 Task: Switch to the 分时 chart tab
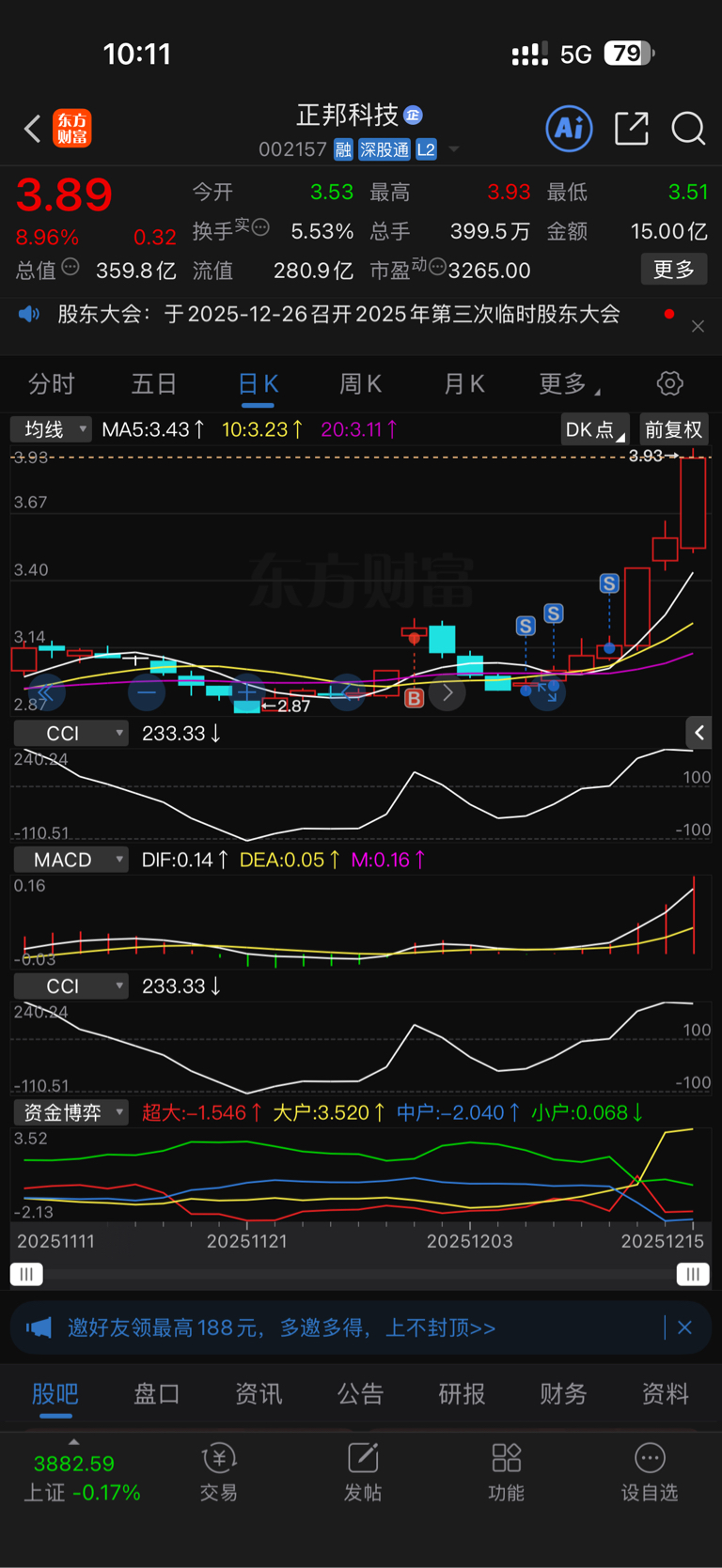pyautogui.click(x=52, y=383)
